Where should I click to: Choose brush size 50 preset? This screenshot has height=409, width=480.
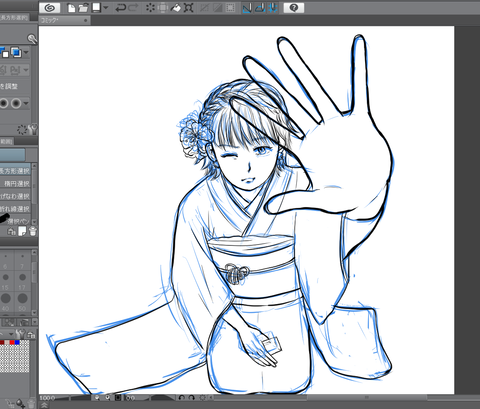[22, 301]
